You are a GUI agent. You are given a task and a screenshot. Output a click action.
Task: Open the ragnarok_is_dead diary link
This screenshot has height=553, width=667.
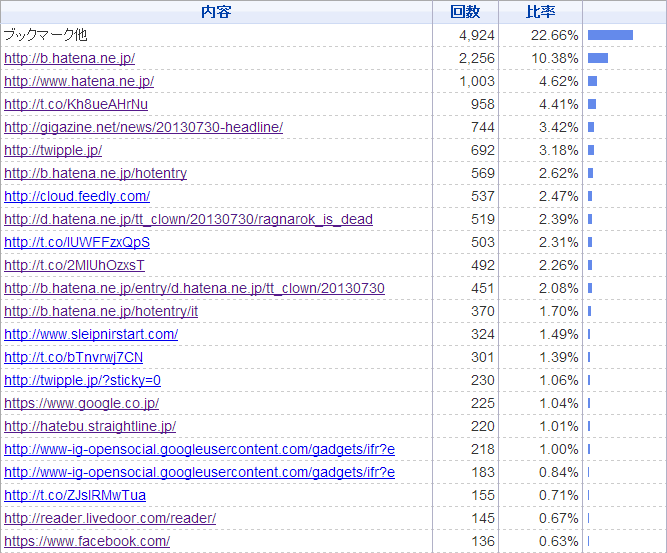coord(188,219)
